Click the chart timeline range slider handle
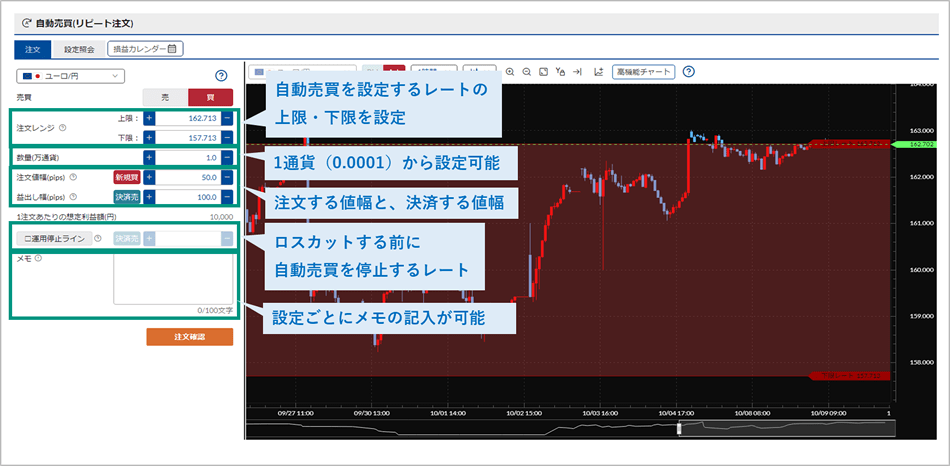 [x=680, y=428]
